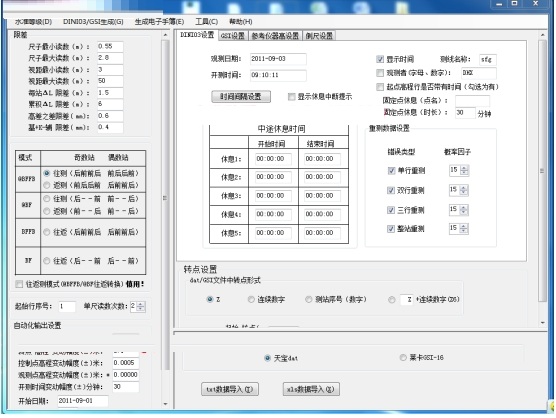The width and height of the screenshot is (556, 418).
Task: Select BFFB 往返 (后前前后) radio option
Action: click(x=46, y=232)
